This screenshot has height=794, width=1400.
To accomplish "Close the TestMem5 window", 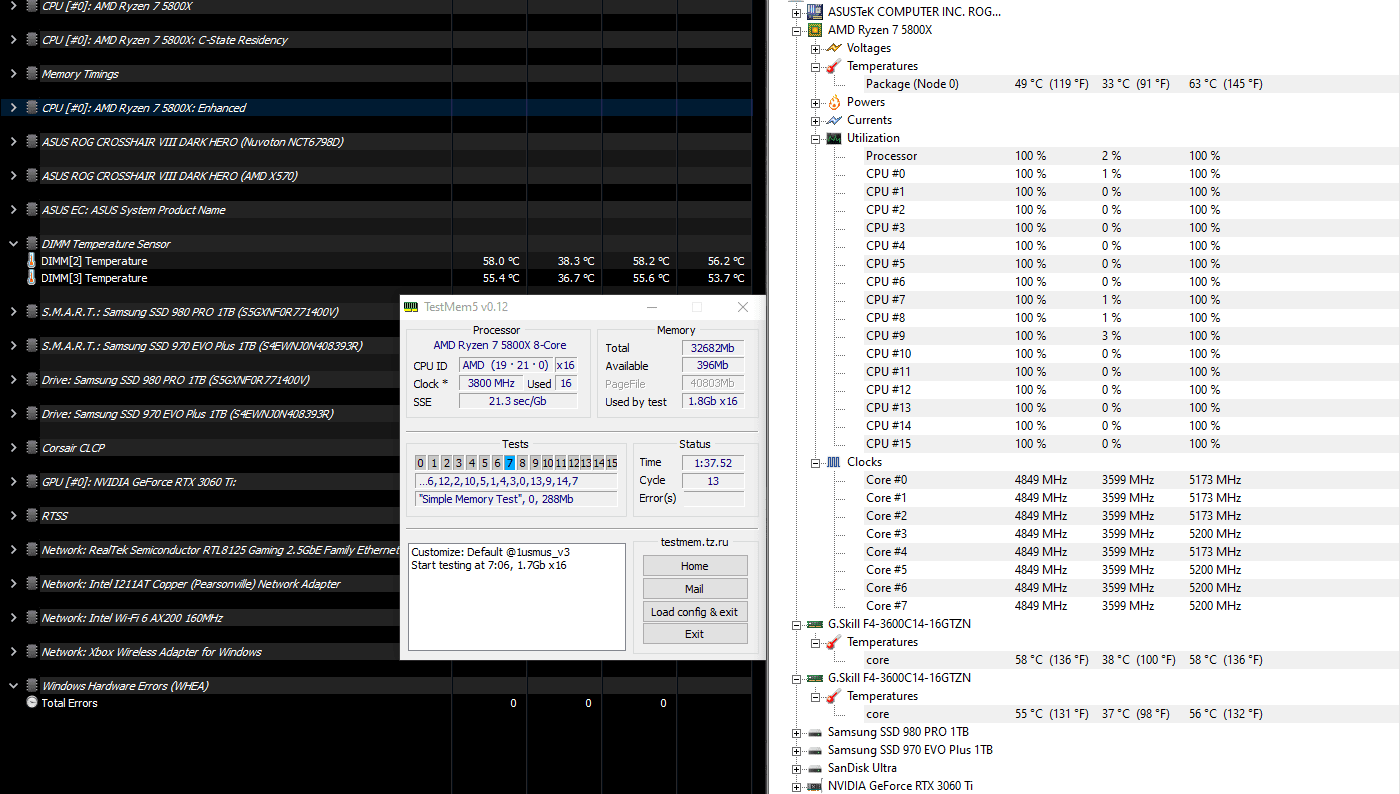I will [x=742, y=307].
